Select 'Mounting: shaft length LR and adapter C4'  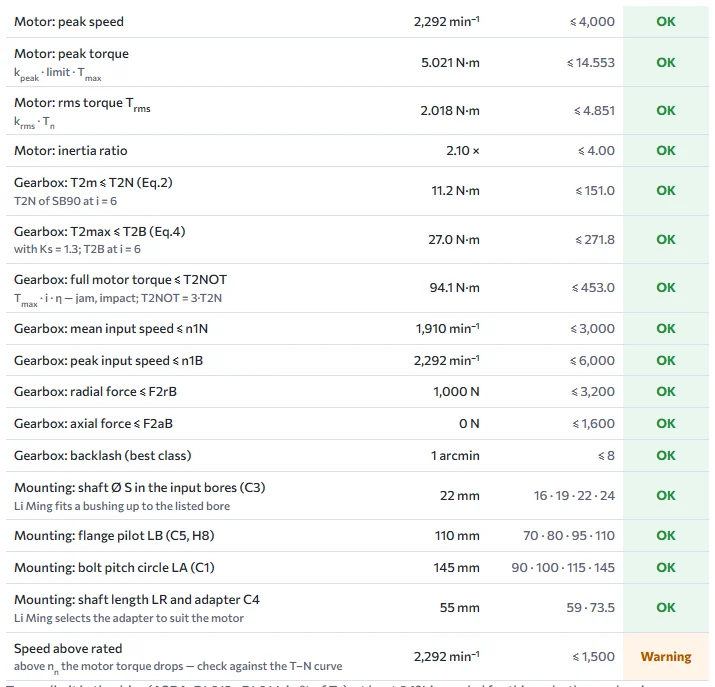(137, 600)
